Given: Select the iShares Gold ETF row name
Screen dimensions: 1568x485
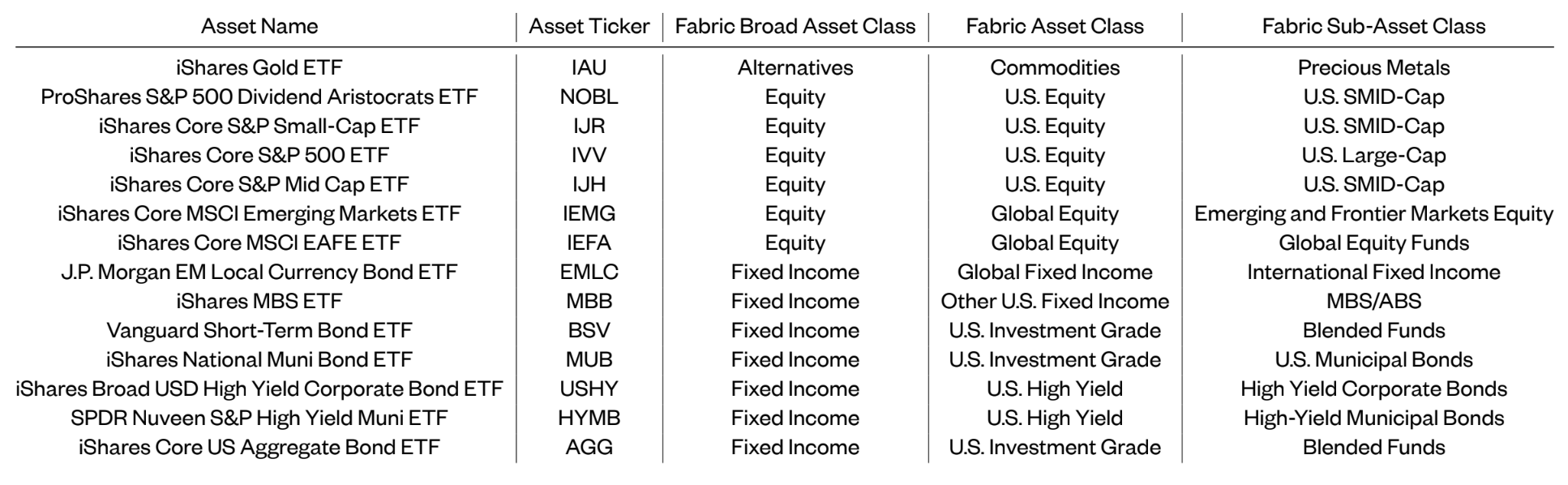Looking at the screenshot, I should pos(259,67).
